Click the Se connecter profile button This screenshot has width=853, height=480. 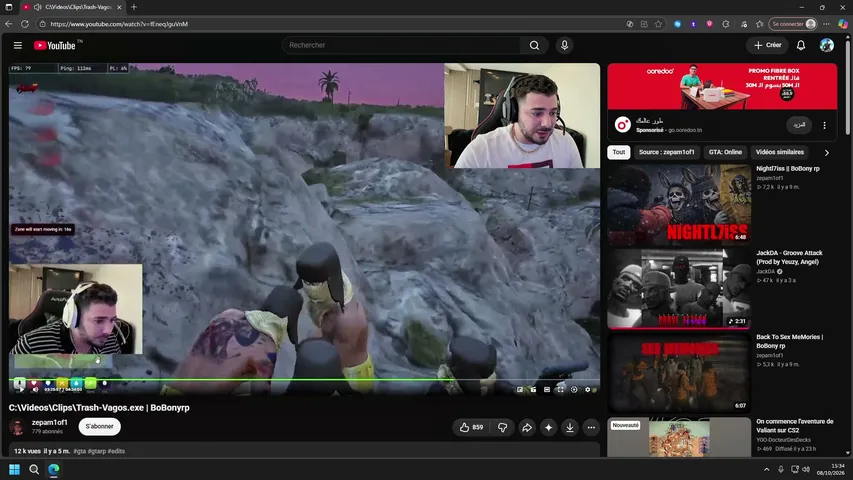(793, 24)
